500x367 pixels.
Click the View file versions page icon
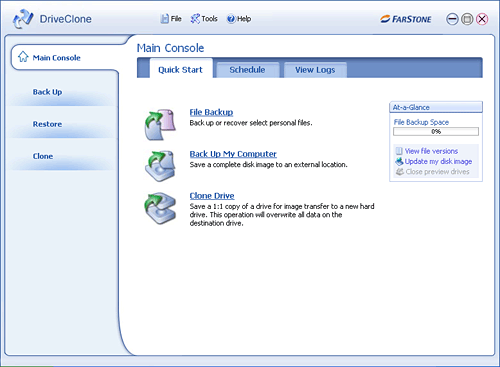(399, 151)
